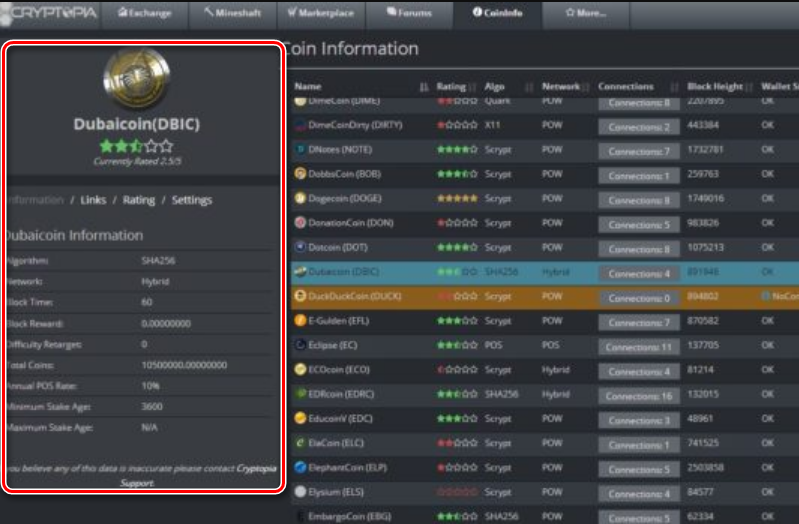Image resolution: width=799 pixels, height=524 pixels.
Task: Open the Exchange menu tab
Action: [x=145, y=13]
